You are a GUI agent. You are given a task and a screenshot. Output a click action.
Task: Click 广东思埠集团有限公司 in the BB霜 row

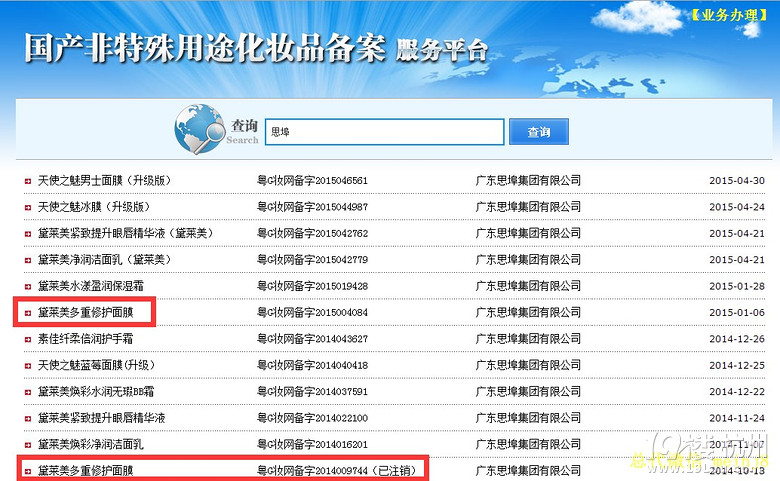click(x=528, y=391)
